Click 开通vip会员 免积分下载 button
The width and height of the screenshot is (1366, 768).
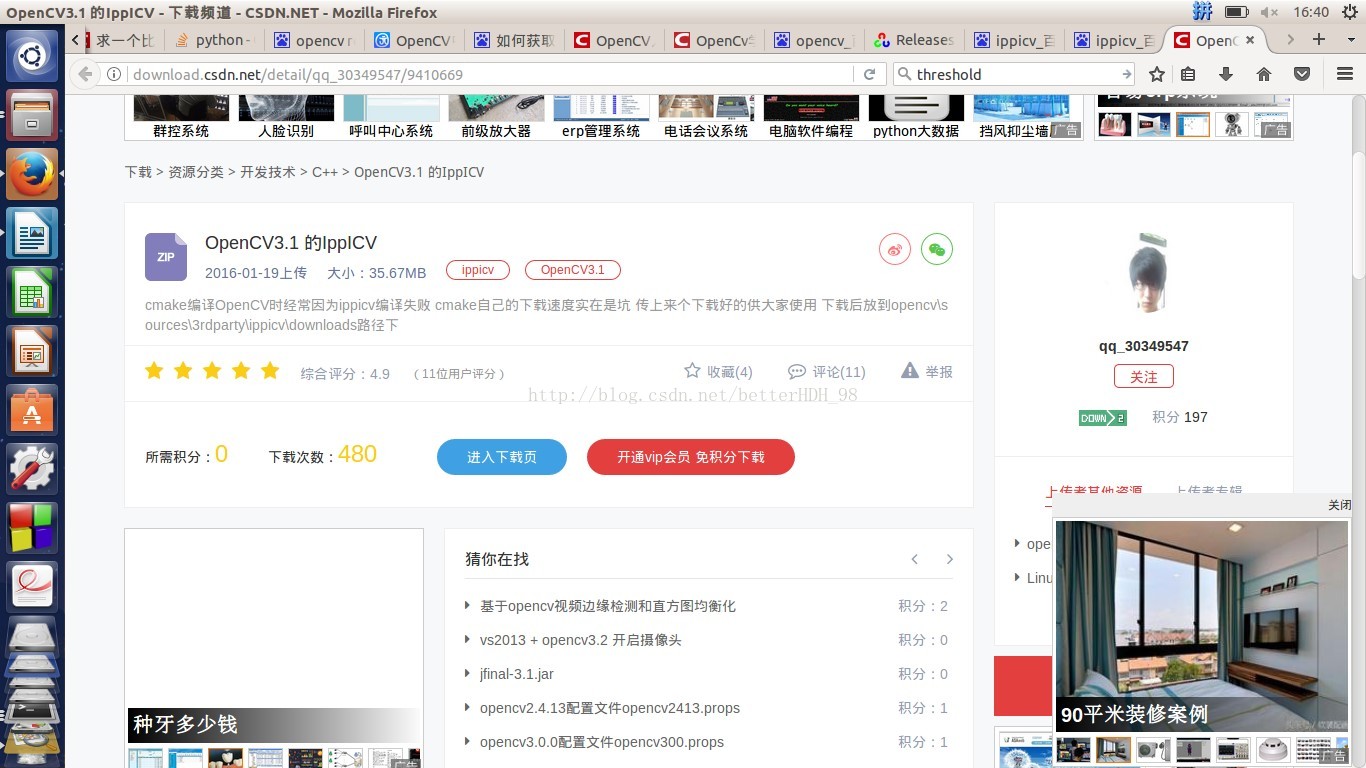(x=691, y=457)
